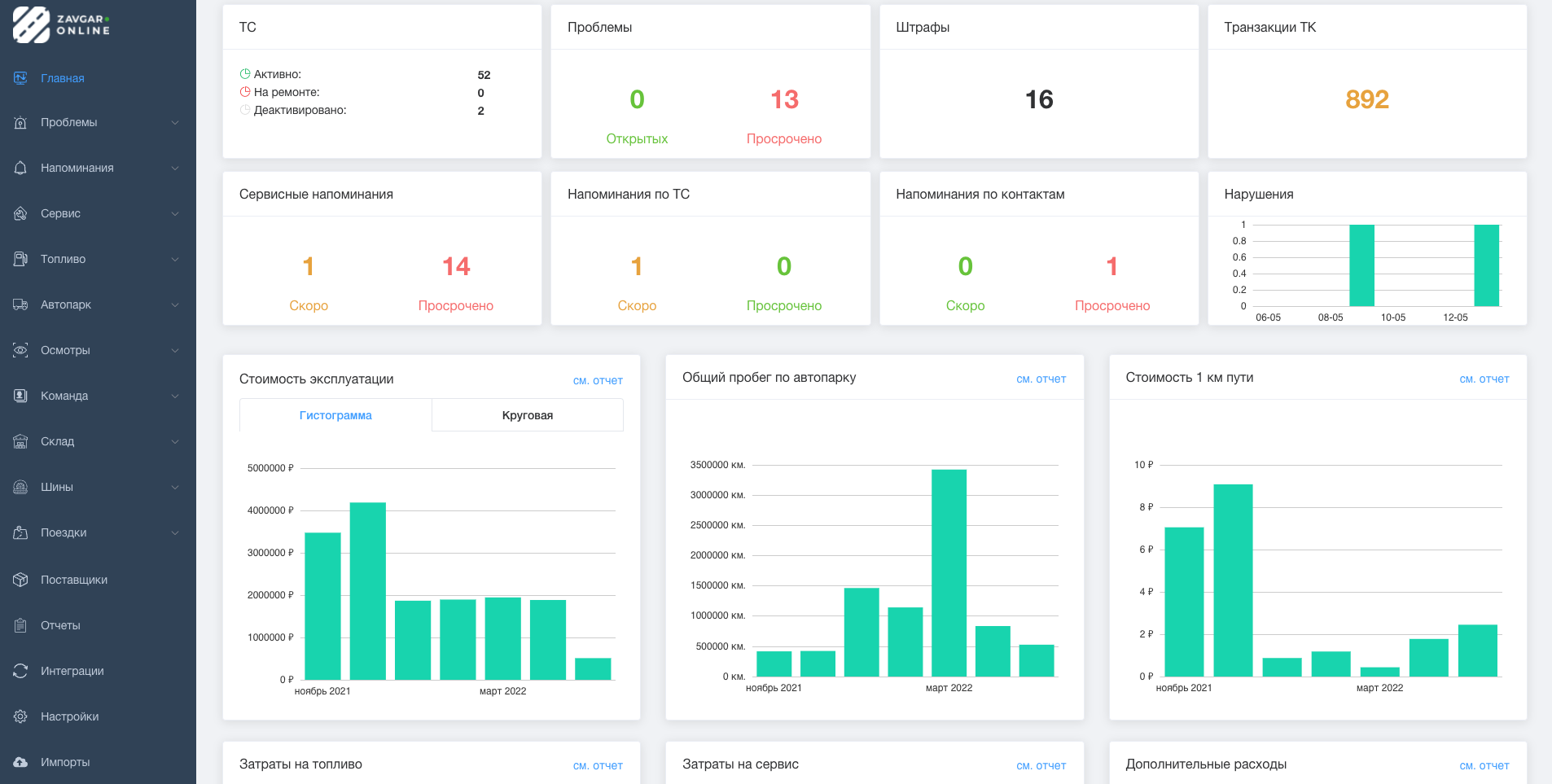Click the 16 fines count
1552x784 pixels.
click(1039, 99)
